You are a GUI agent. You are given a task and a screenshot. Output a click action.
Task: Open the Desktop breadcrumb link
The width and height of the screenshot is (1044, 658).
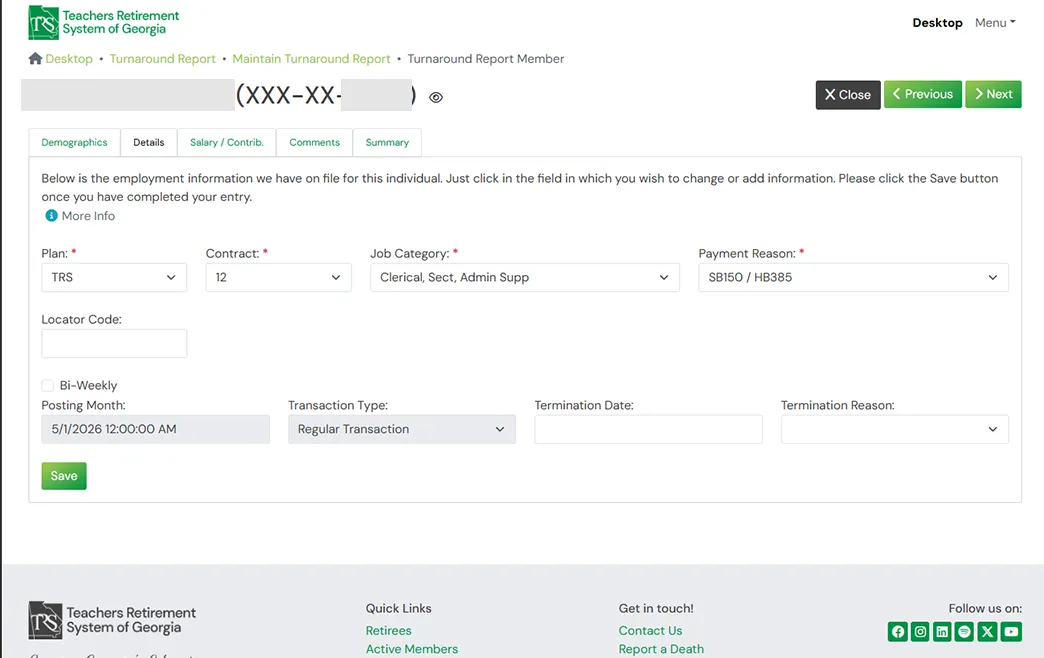[69, 59]
